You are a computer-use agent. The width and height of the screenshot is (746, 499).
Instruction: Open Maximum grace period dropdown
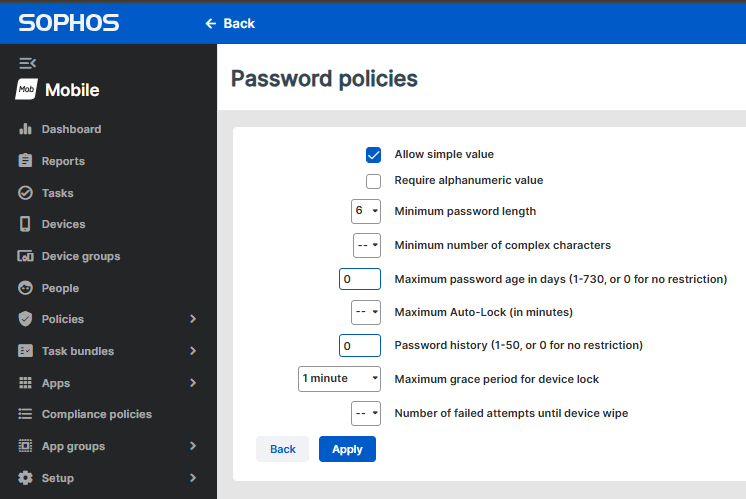click(x=339, y=379)
